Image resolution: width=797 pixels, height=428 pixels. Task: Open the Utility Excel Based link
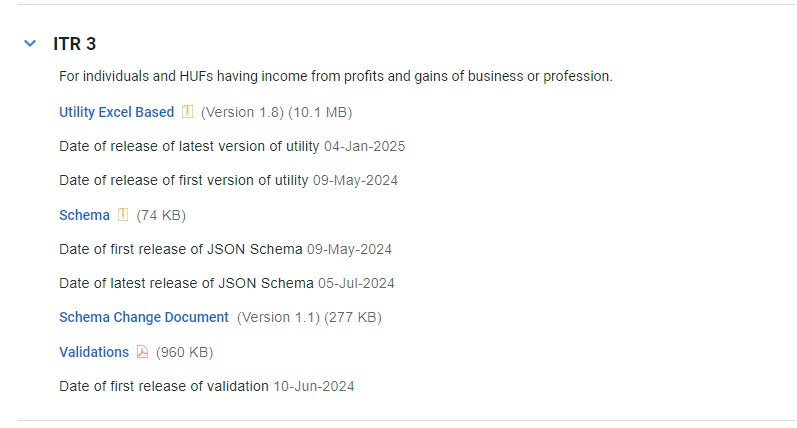point(116,112)
